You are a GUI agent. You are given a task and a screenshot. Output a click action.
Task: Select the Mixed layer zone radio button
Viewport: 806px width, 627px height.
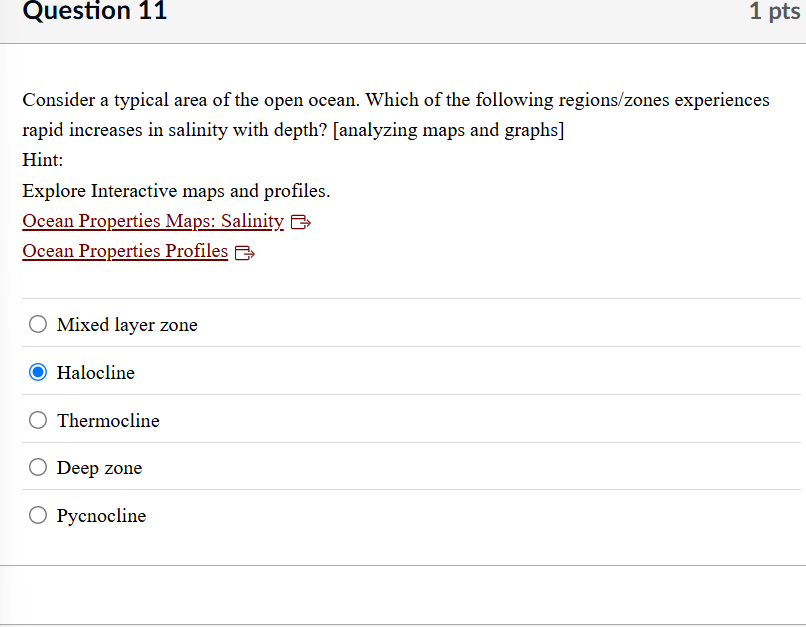coord(37,324)
